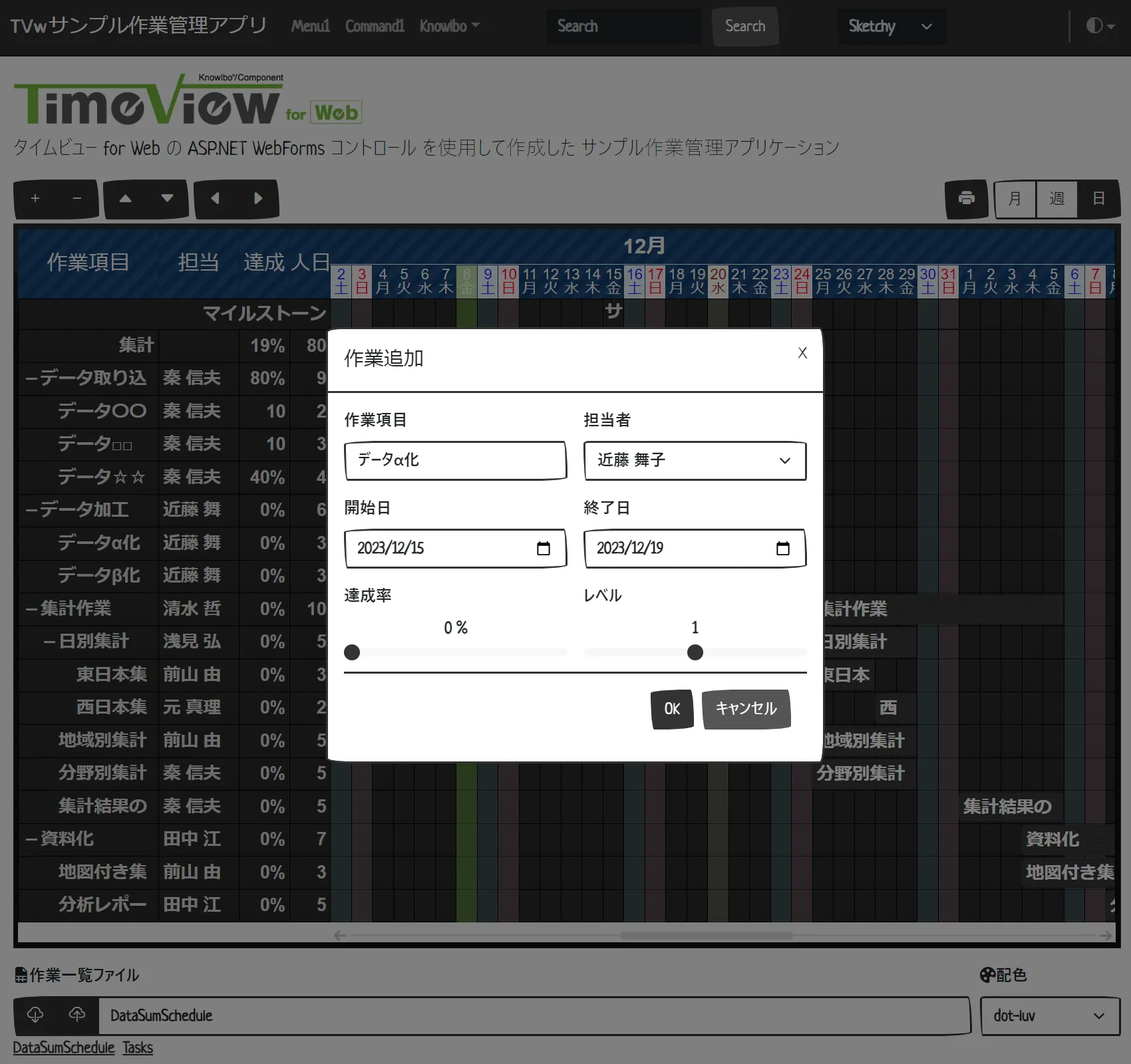The width and height of the screenshot is (1131, 1064).
Task: Switch to 日 day view
Action: click(1098, 199)
